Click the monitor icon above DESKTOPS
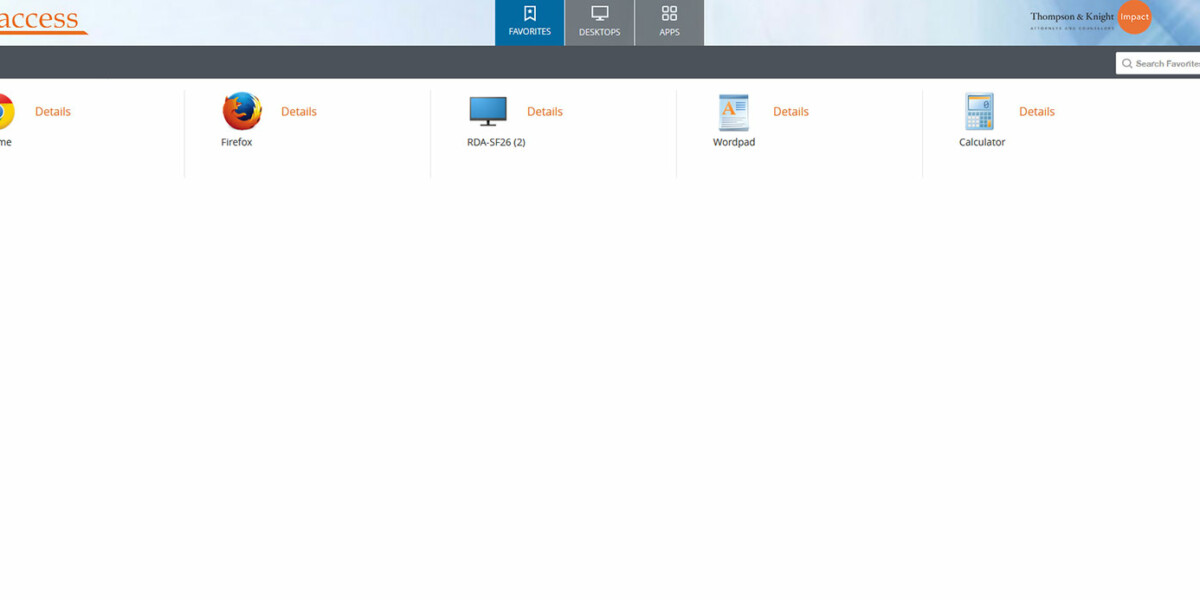The image size is (1200, 600). coord(599,13)
